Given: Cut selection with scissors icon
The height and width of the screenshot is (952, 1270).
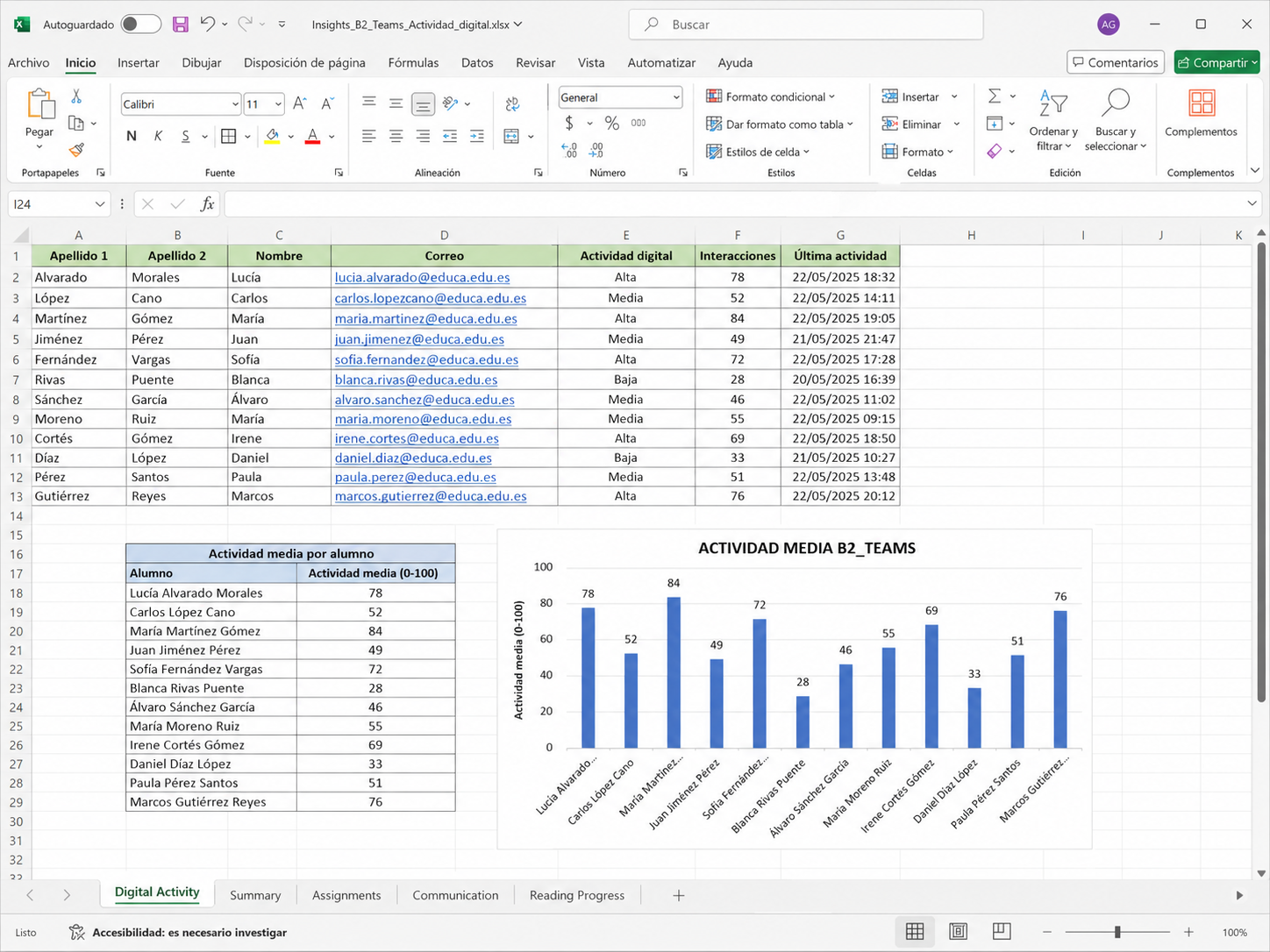Looking at the screenshot, I should pos(76,96).
